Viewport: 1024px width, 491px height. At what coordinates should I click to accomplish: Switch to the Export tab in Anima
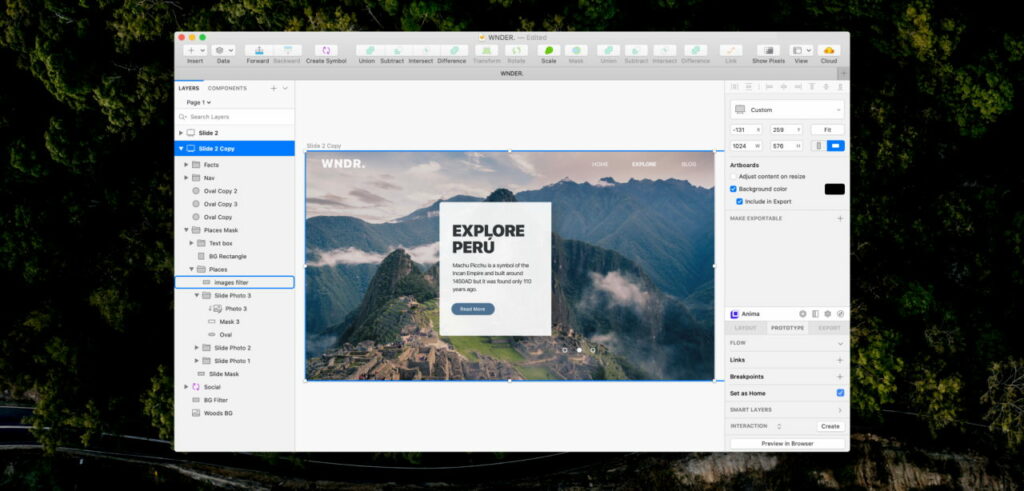pyautogui.click(x=829, y=328)
